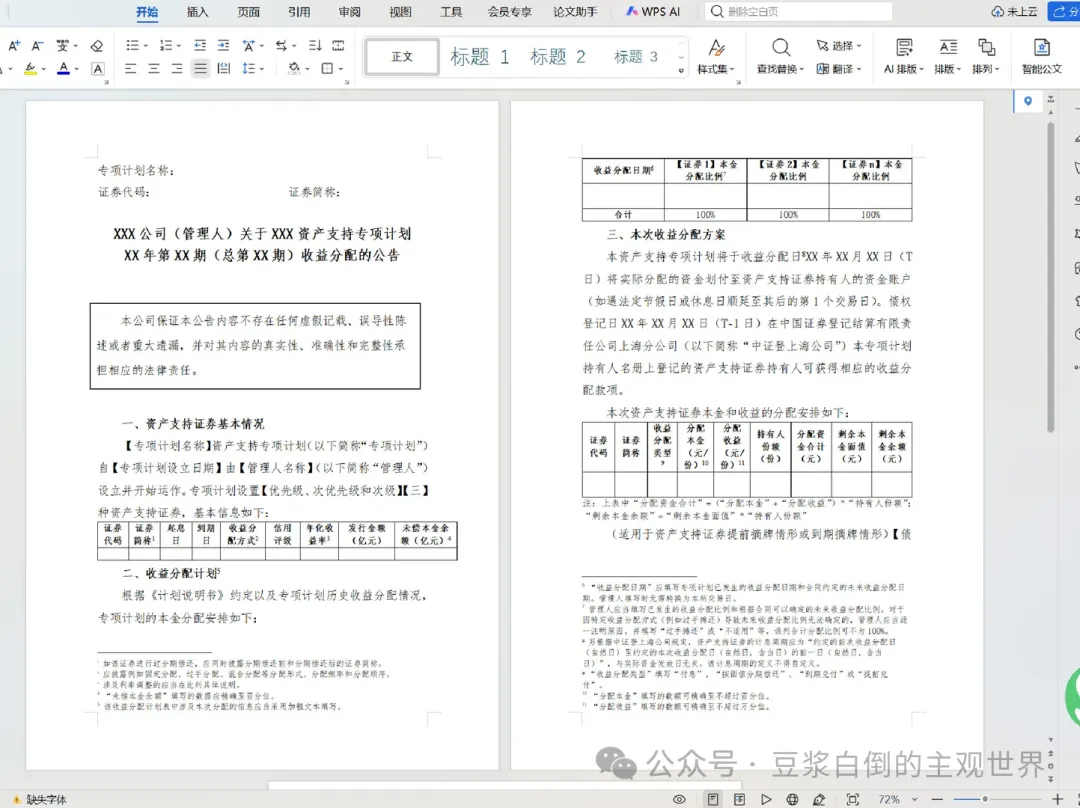Apply bulleted list icon
Image resolution: width=1080 pixels, height=808 pixels.
132,45
